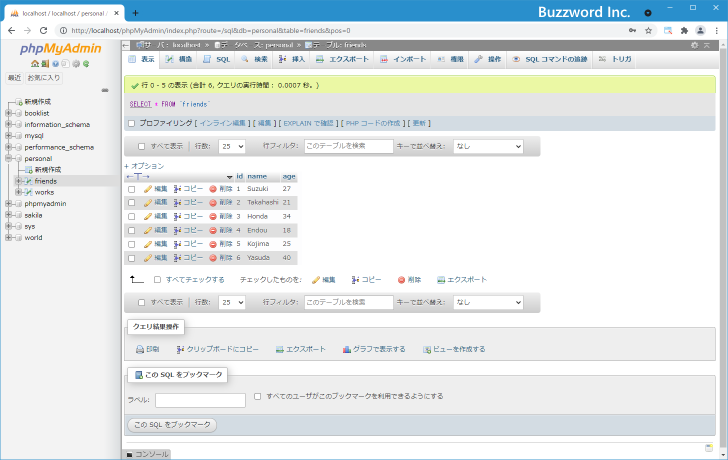
Task: Select the checkbox for Takahashi row
Action: (131, 203)
